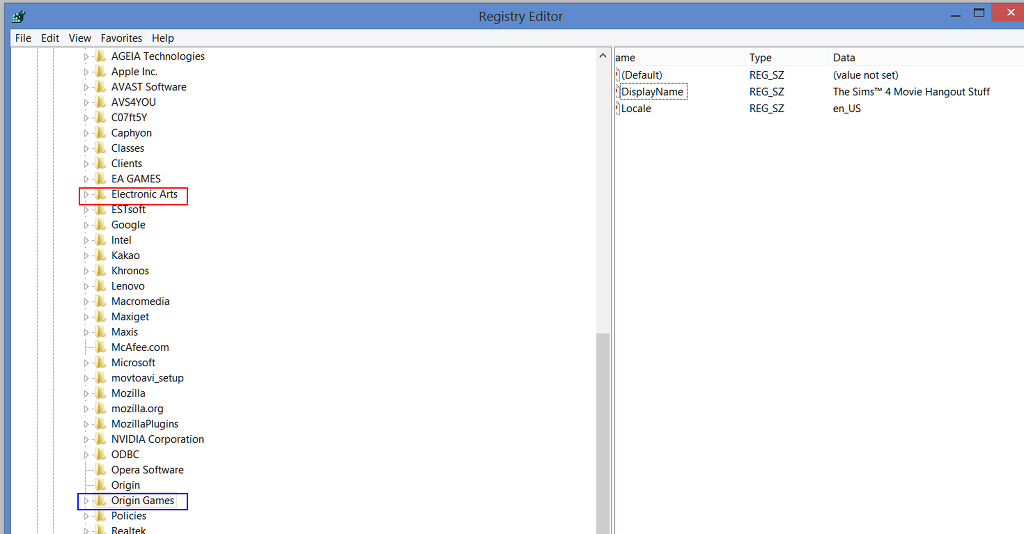Maximize the Registry Editor window
1024x534 pixels.
pos(979,13)
